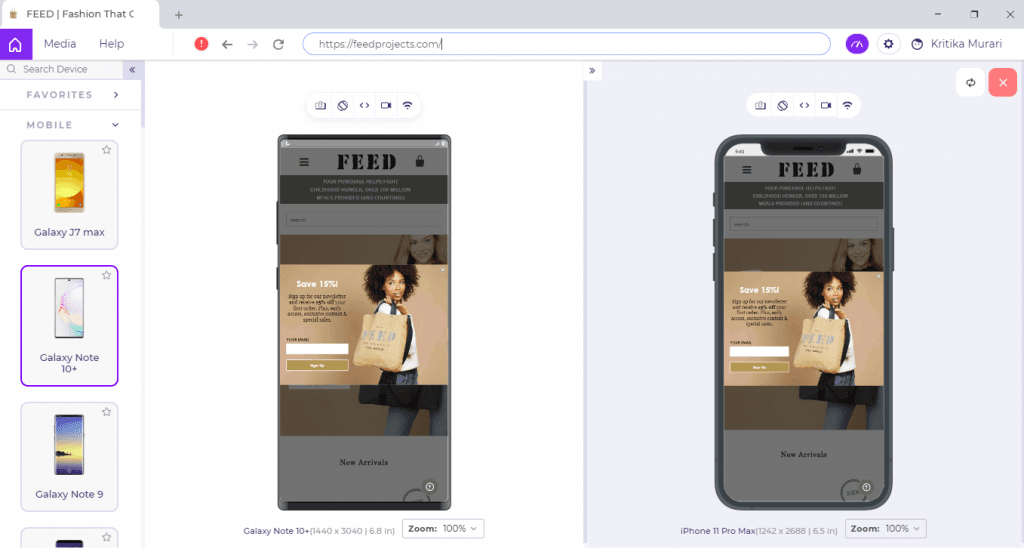Viewport: 1024px width, 549px height.
Task: Collapse the device sidebar with double chevron
Action: click(132, 69)
